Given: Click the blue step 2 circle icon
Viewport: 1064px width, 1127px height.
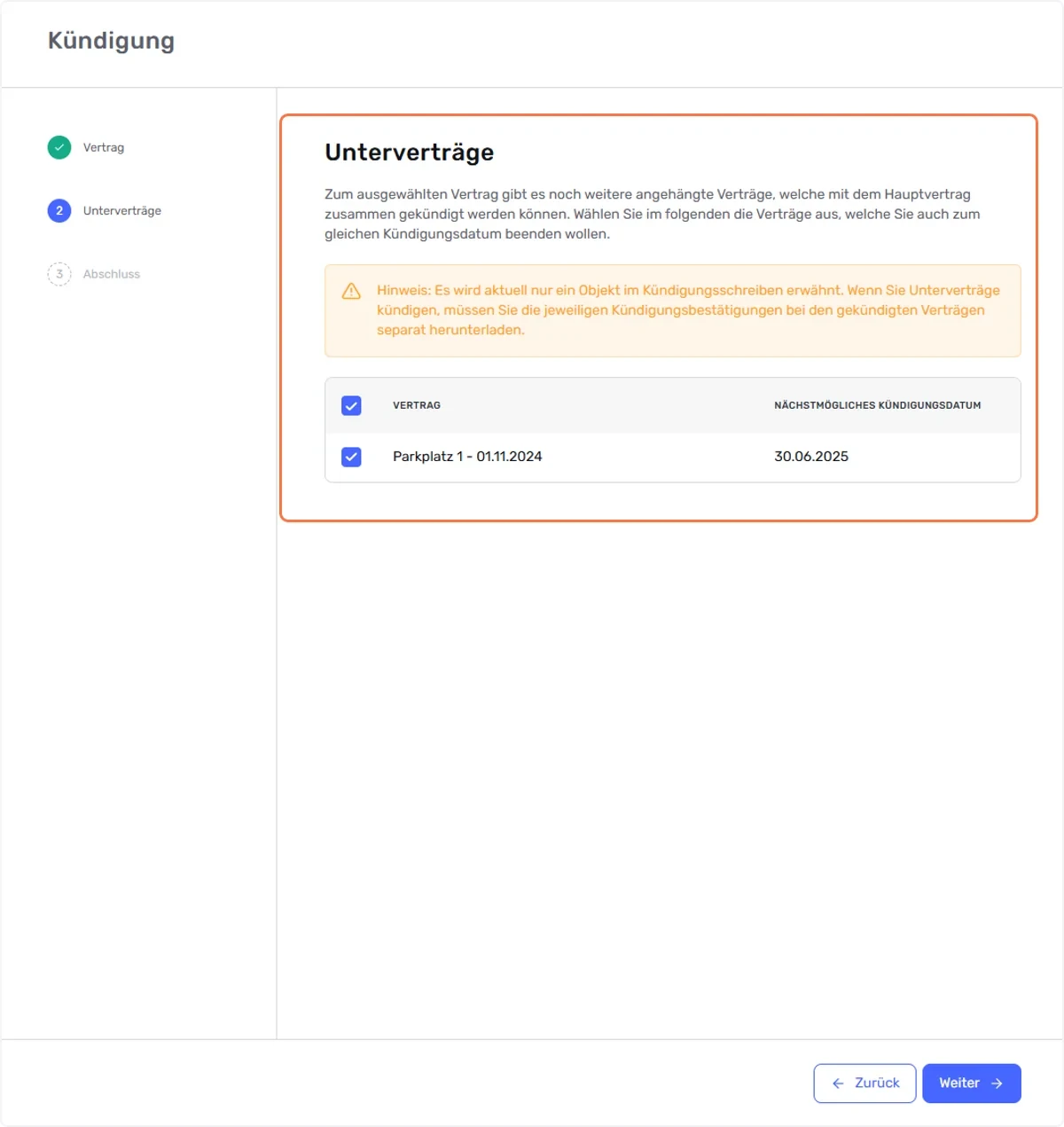Looking at the screenshot, I should pyautogui.click(x=59, y=210).
